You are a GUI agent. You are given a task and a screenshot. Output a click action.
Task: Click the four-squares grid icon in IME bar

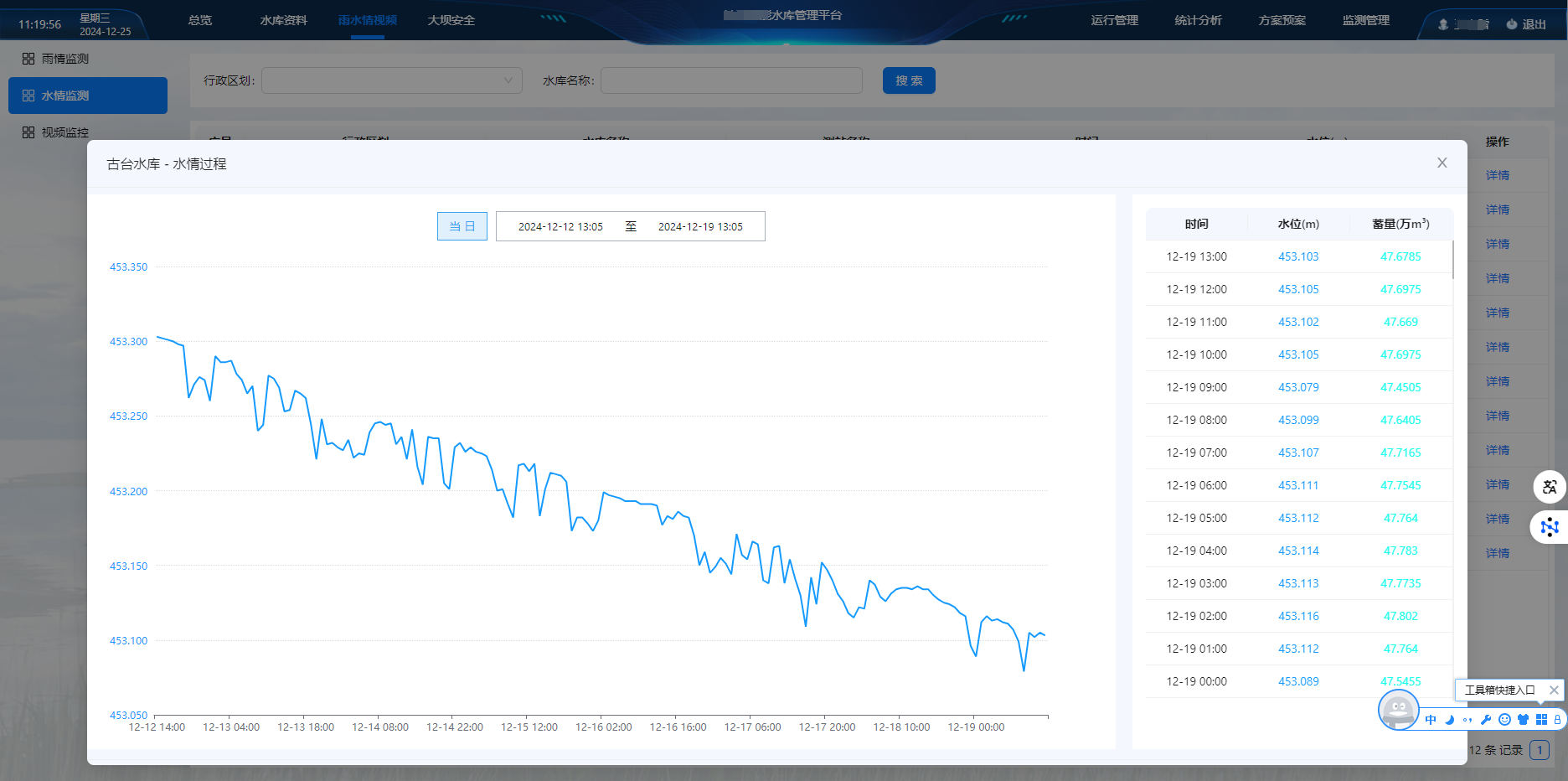(x=1541, y=720)
